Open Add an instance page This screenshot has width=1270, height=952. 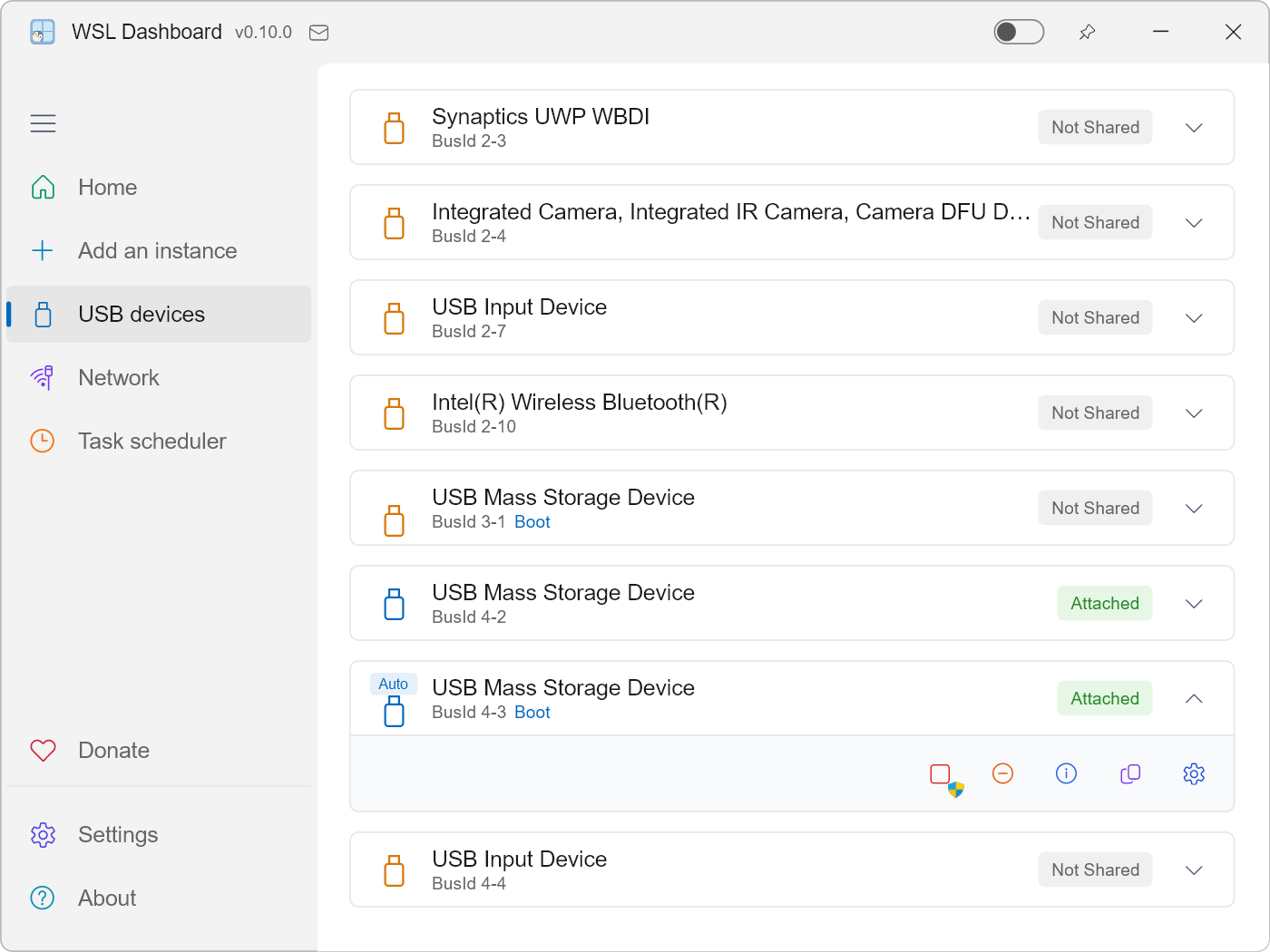click(159, 251)
